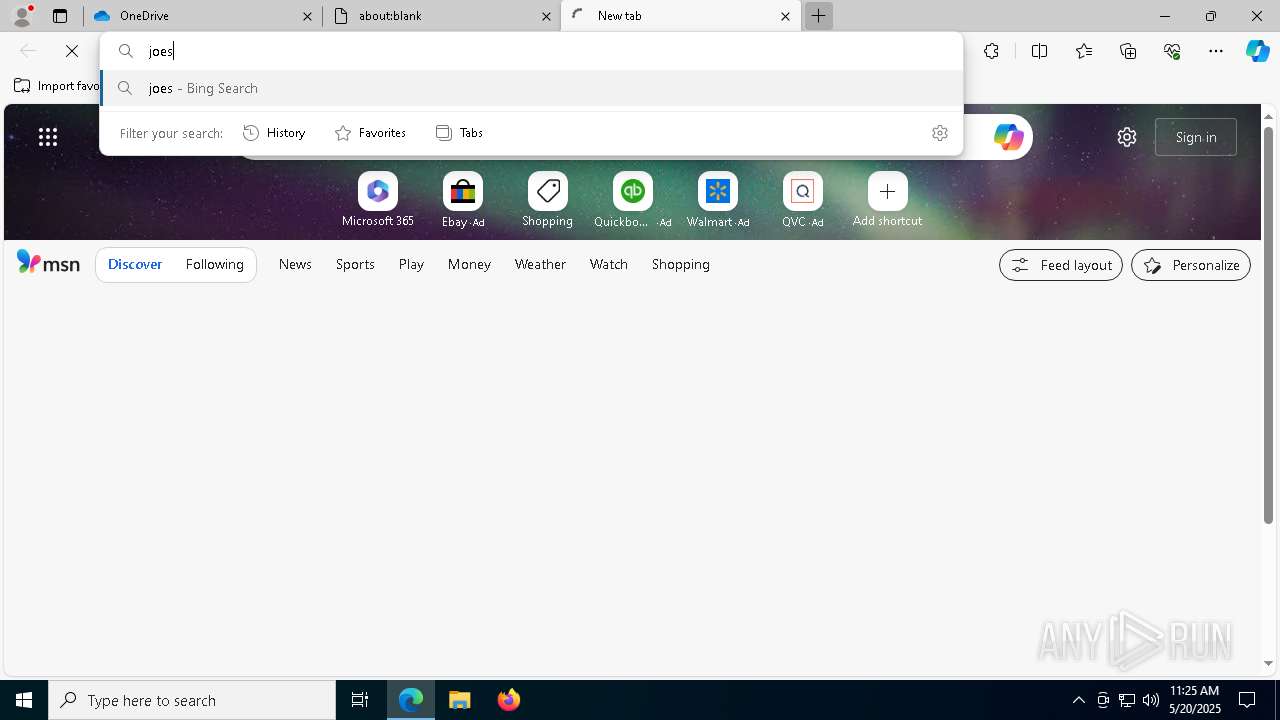This screenshot has width=1280, height=720.
Task: Click the address bar containing joes
Action: click(531, 51)
